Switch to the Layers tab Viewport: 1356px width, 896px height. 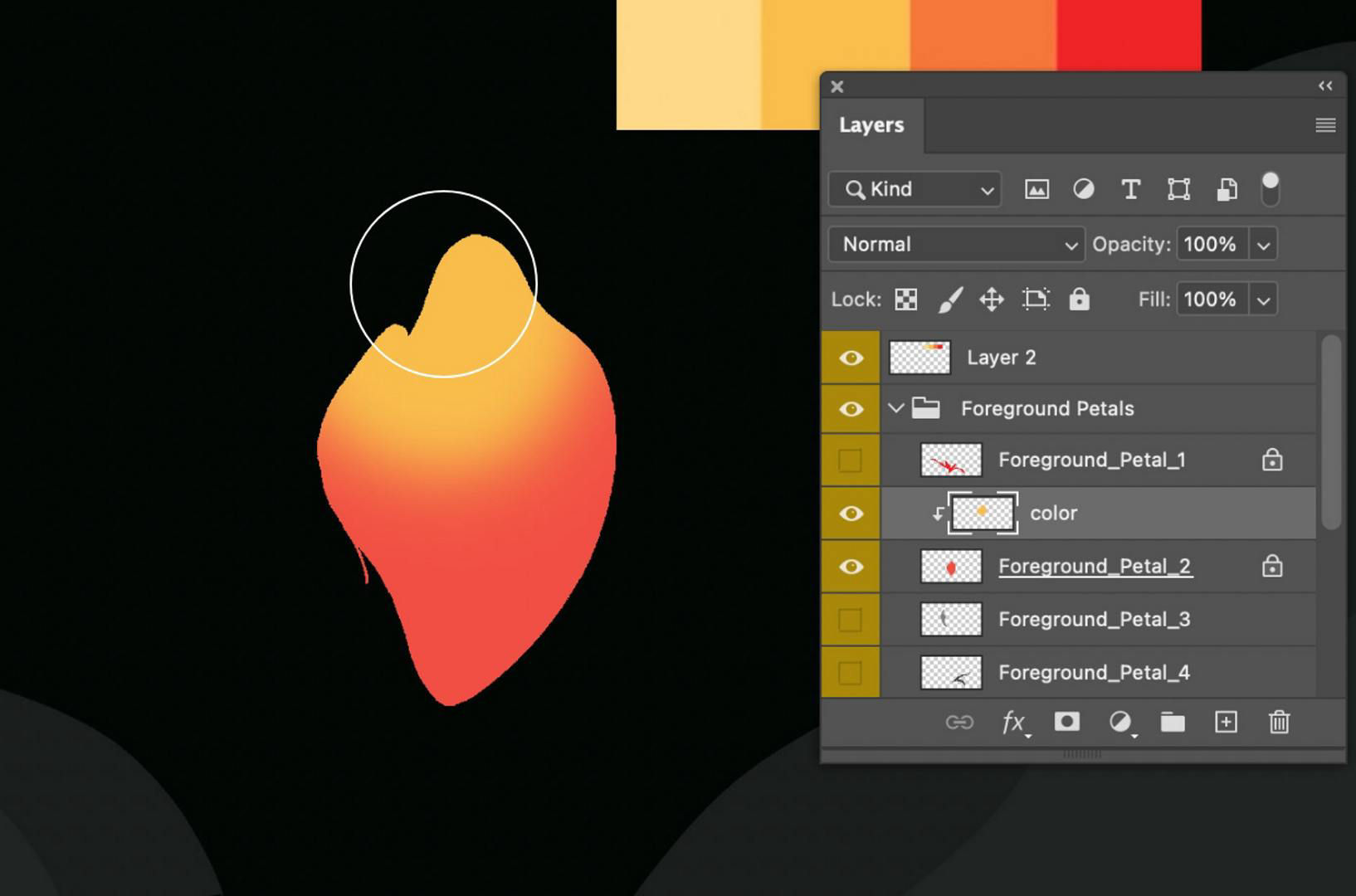click(872, 124)
